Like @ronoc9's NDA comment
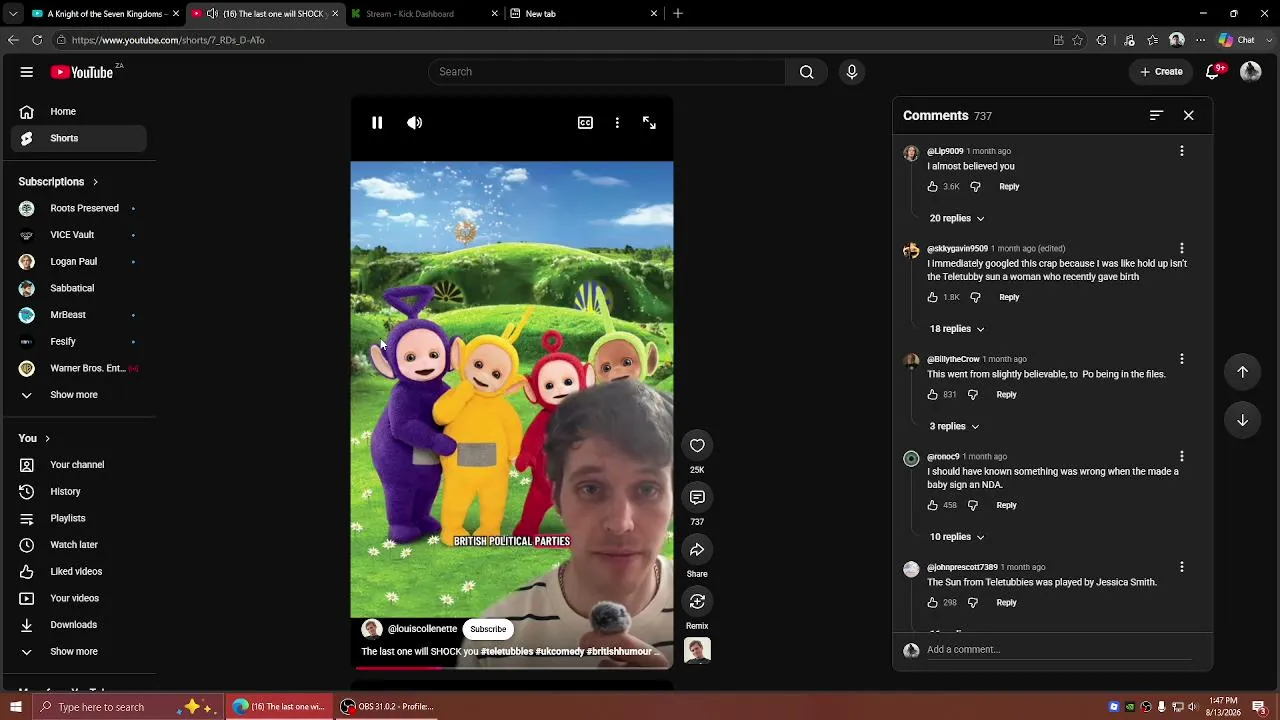This screenshot has height=720, width=1280. coord(933,506)
